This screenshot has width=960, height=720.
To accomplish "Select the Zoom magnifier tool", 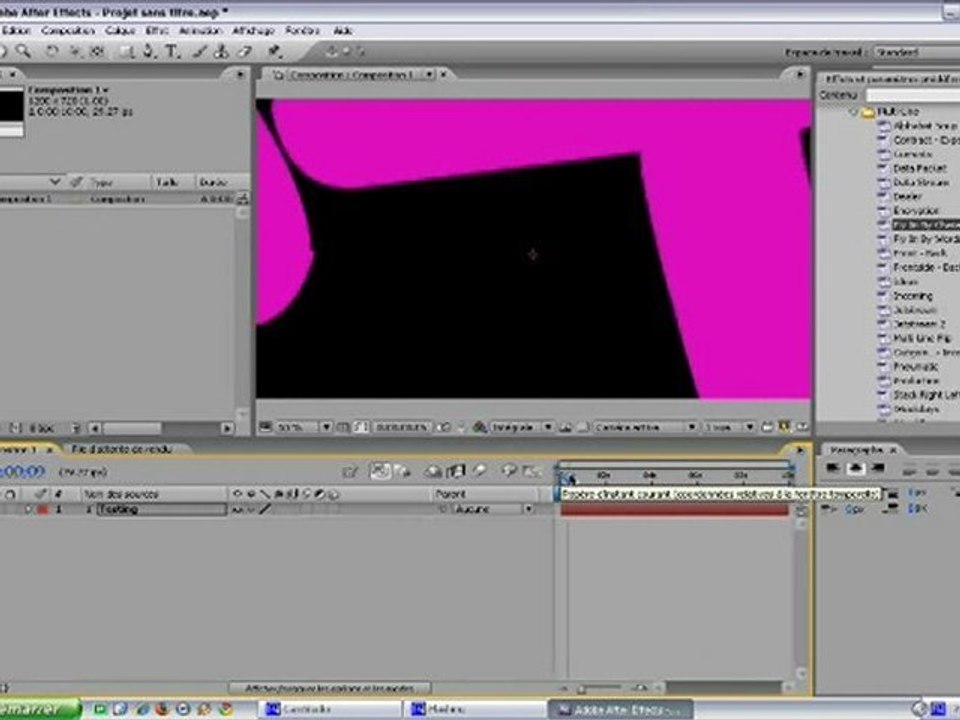I will coord(23,51).
